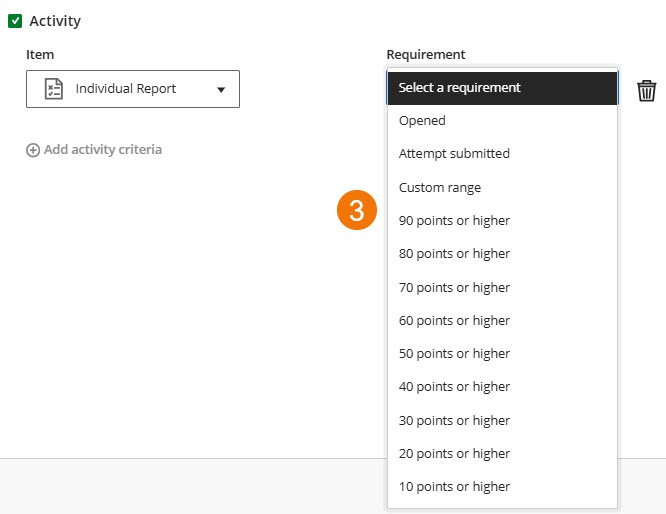Choose 40 points or higher
The image size is (666, 514).
coord(454,387)
